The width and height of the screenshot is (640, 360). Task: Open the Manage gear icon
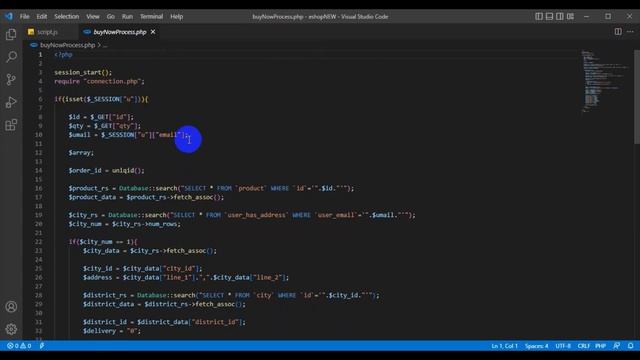[x=11, y=329]
